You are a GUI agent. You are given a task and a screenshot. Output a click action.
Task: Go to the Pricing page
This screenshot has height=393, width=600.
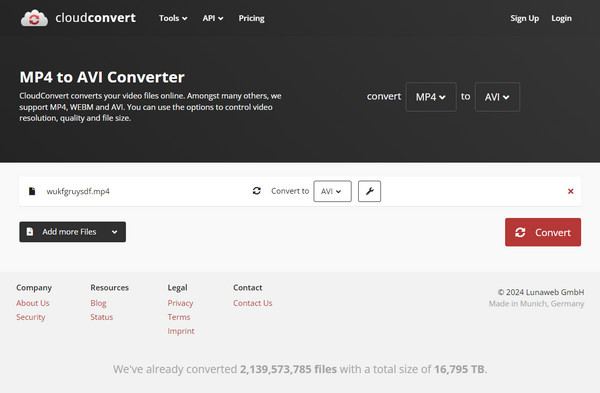coord(251,18)
